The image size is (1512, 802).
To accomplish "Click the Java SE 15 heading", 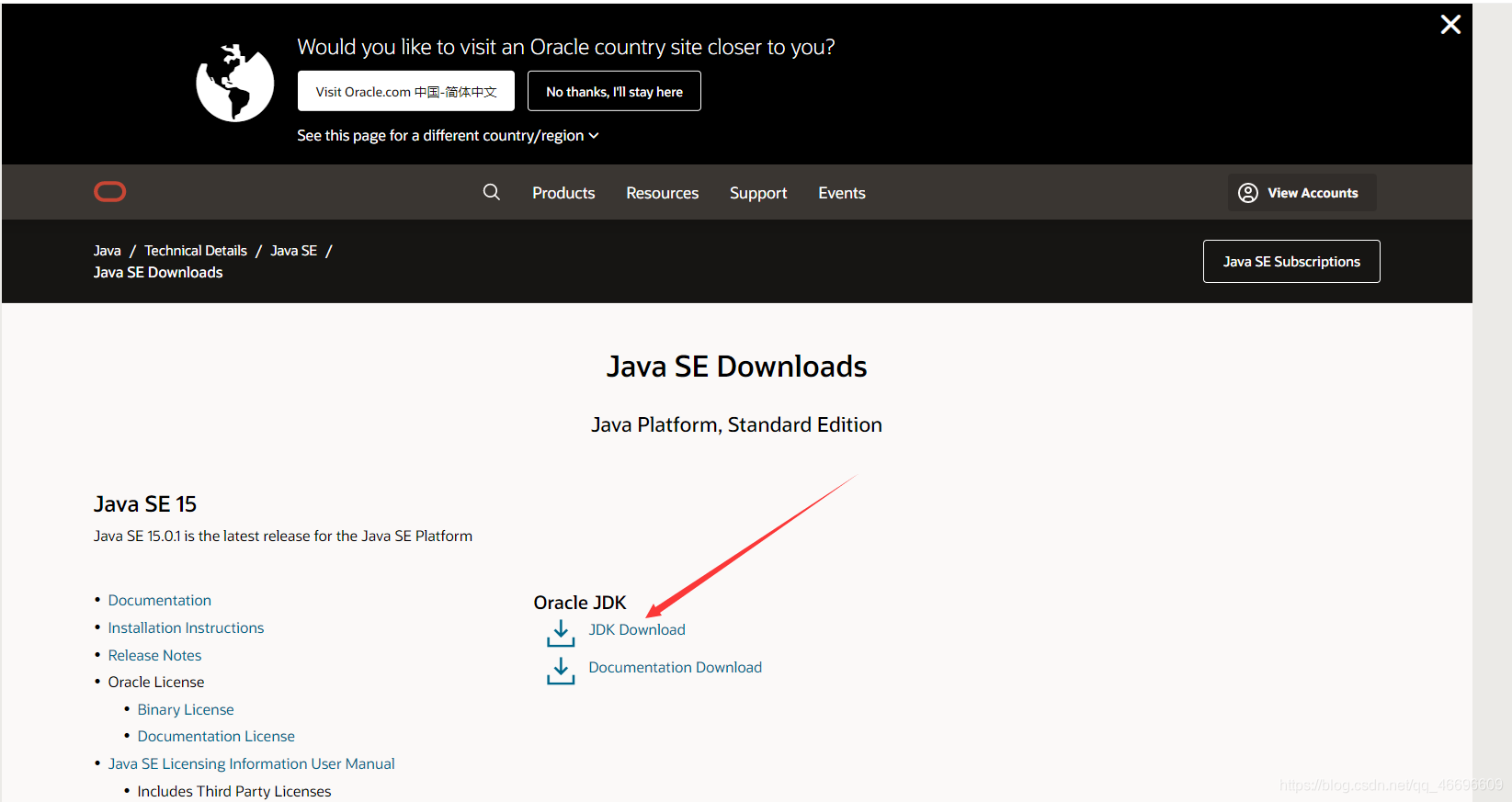I will (145, 504).
